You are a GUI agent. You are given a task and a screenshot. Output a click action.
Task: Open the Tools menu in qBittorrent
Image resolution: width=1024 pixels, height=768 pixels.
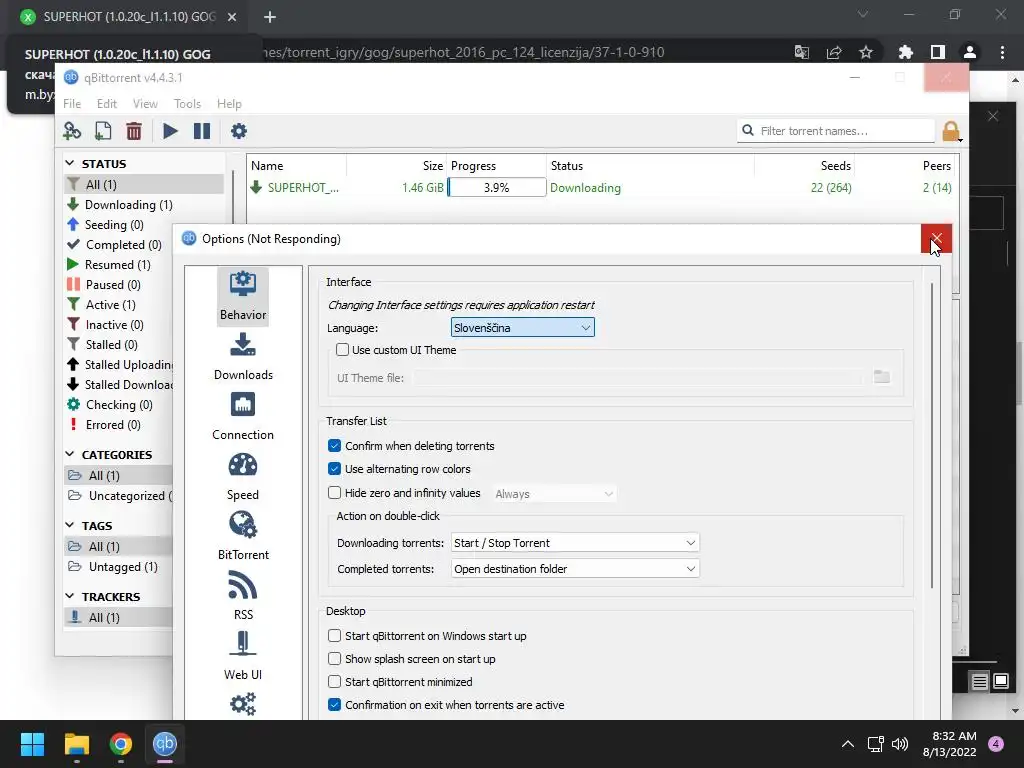pyautogui.click(x=187, y=104)
